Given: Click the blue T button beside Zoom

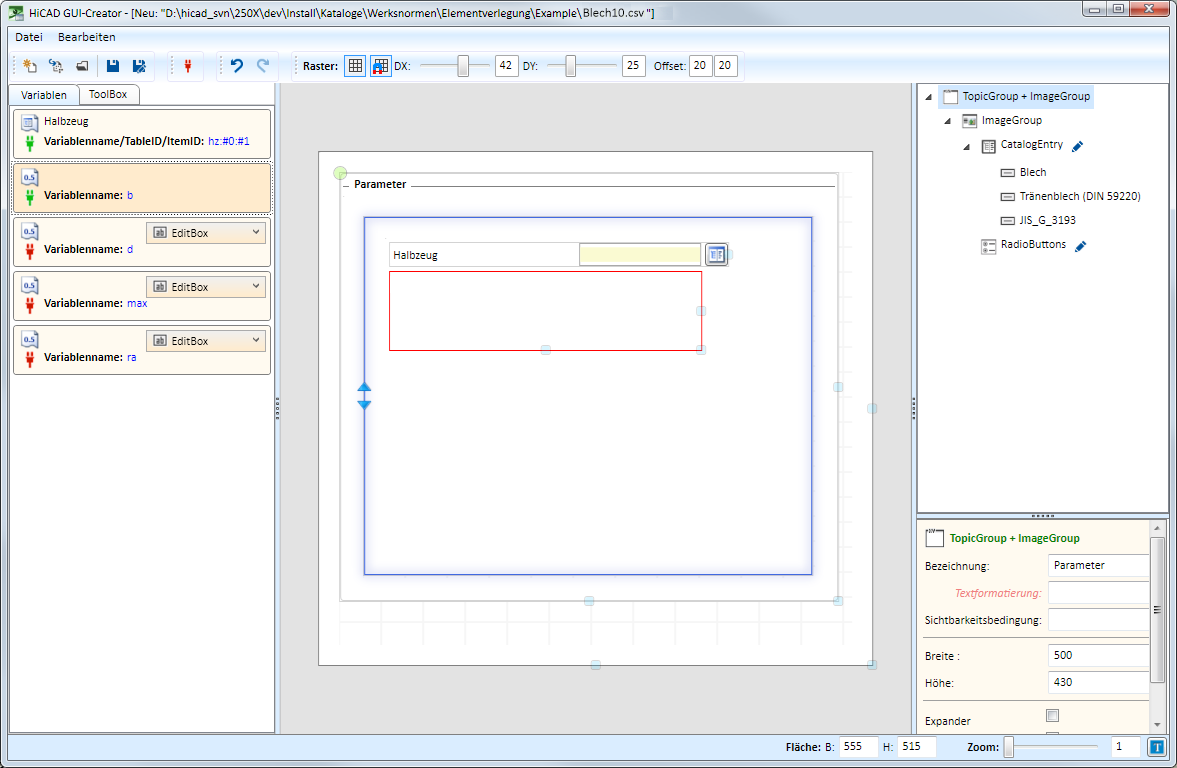Looking at the screenshot, I should pos(1156,746).
